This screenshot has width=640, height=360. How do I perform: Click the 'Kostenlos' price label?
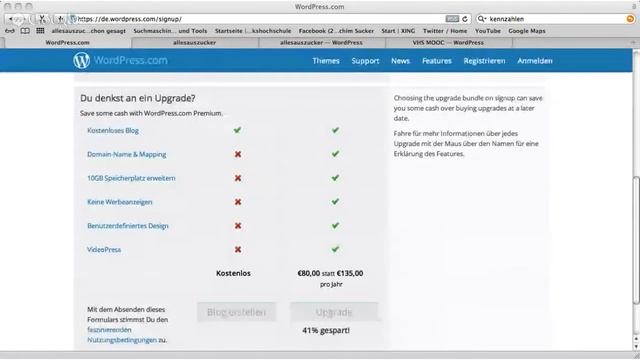pos(233,273)
